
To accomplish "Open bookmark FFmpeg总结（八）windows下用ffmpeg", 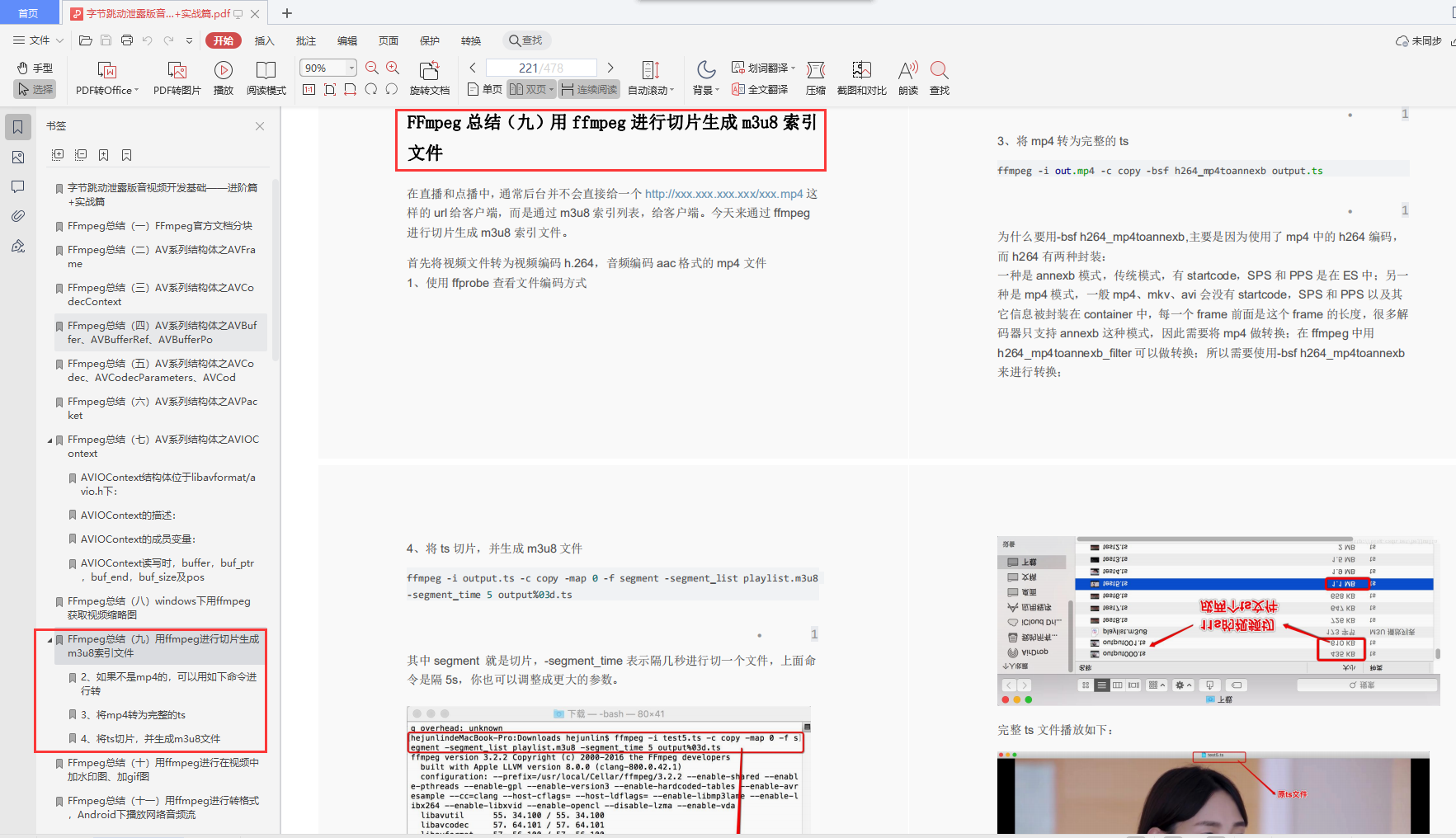I will pos(158,608).
